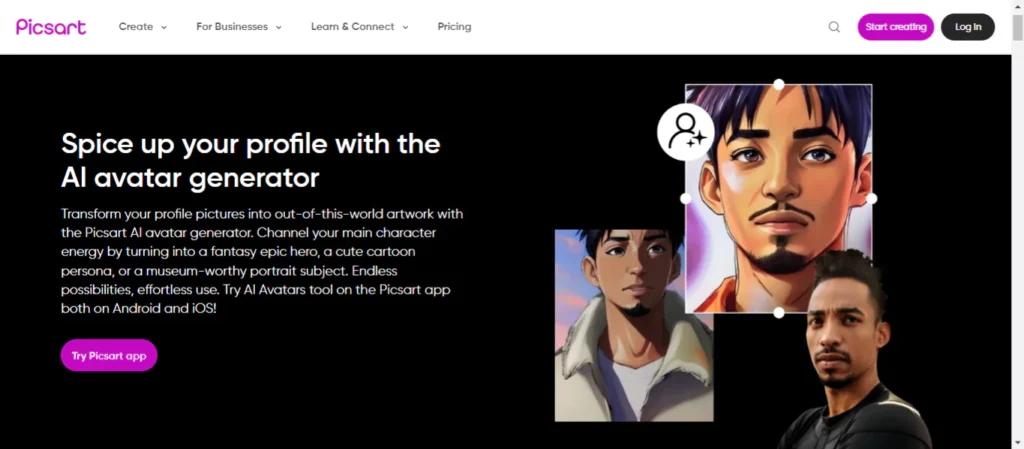Image resolution: width=1024 pixels, height=449 pixels.
Task: Select right handle of purple-haired avatar frame
Action: (x=872, y=198)
